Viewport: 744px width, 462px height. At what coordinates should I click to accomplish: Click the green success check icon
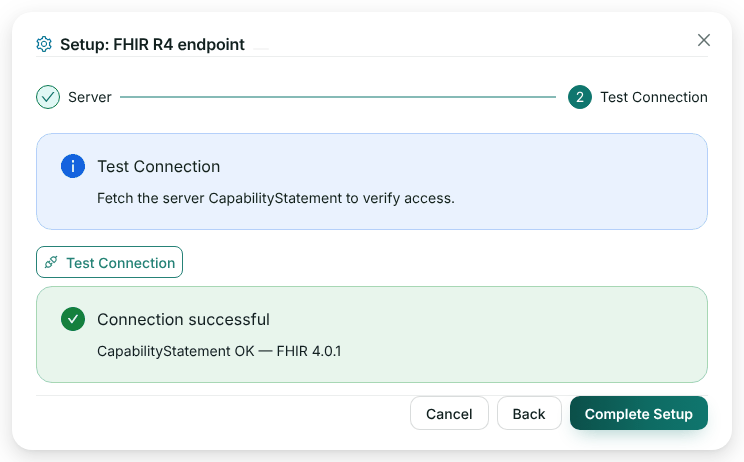tap(73, 319)
